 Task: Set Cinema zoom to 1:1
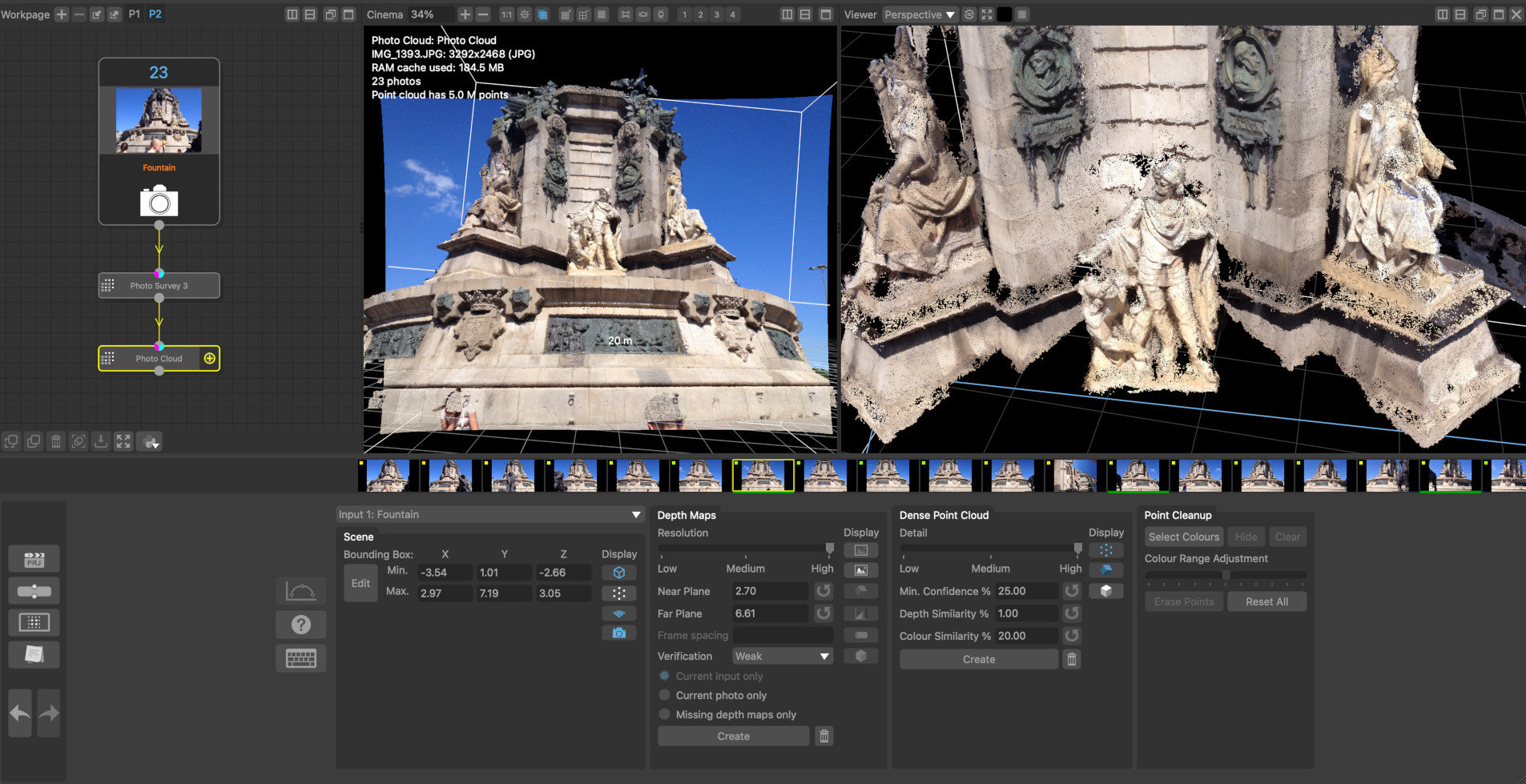(x=506, y=14)
